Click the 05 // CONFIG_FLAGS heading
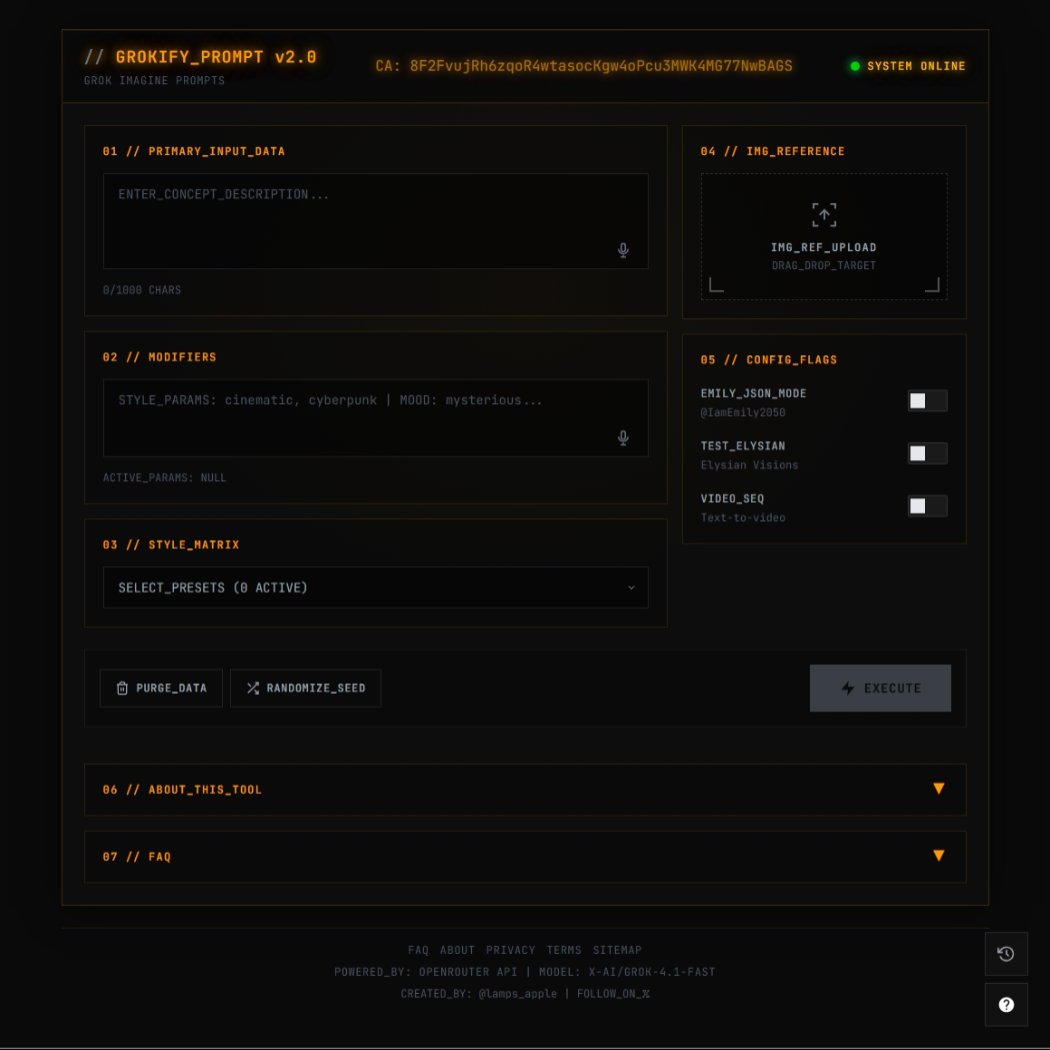The width and height of the screenshot is (1050, 1050). (769, 360)
